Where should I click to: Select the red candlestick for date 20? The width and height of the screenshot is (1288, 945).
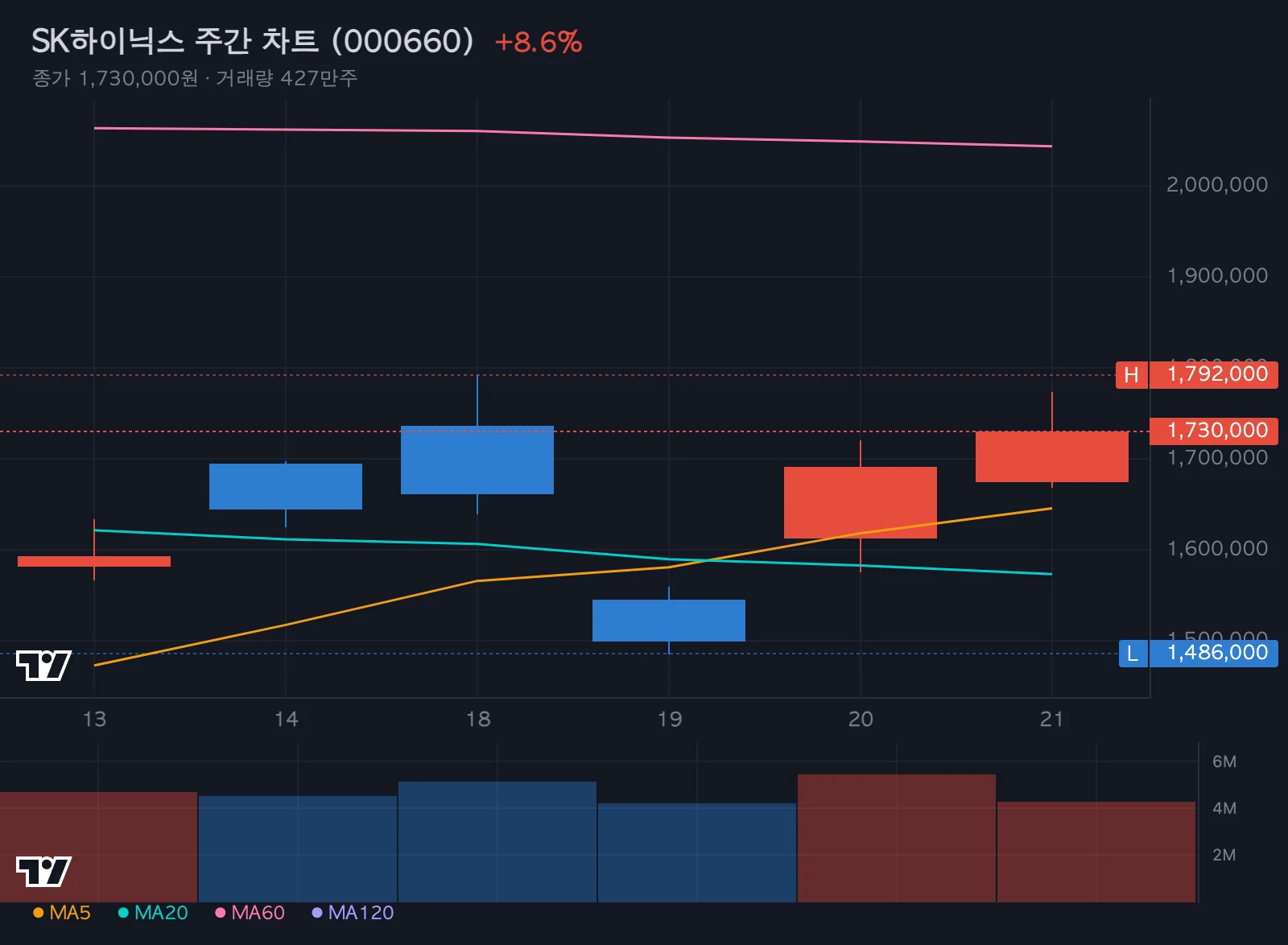pyautogui.click(x=861, y=502)
